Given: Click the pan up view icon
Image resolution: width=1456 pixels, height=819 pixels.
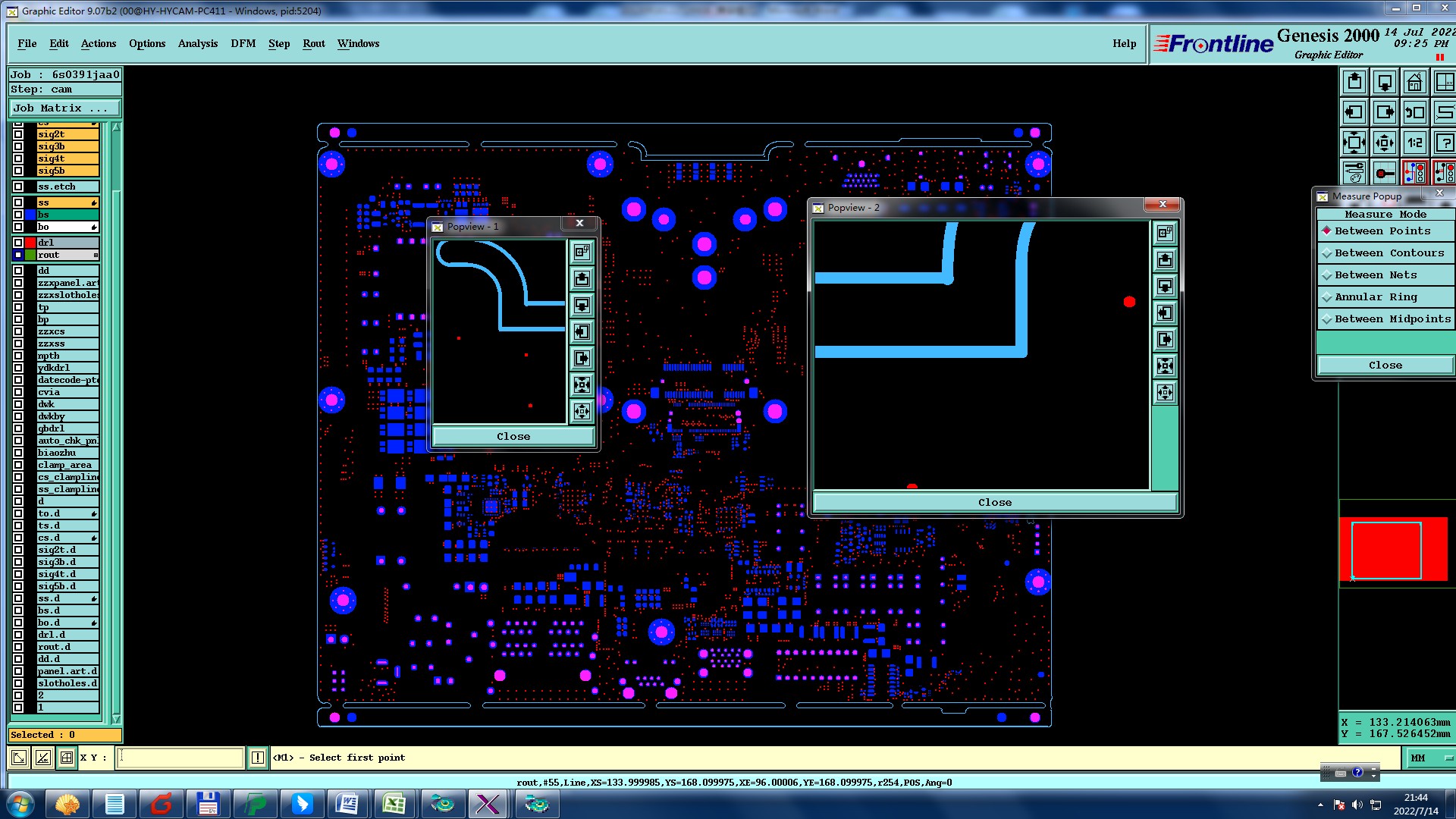Looking at the screenshot, I should point(1354,82).
